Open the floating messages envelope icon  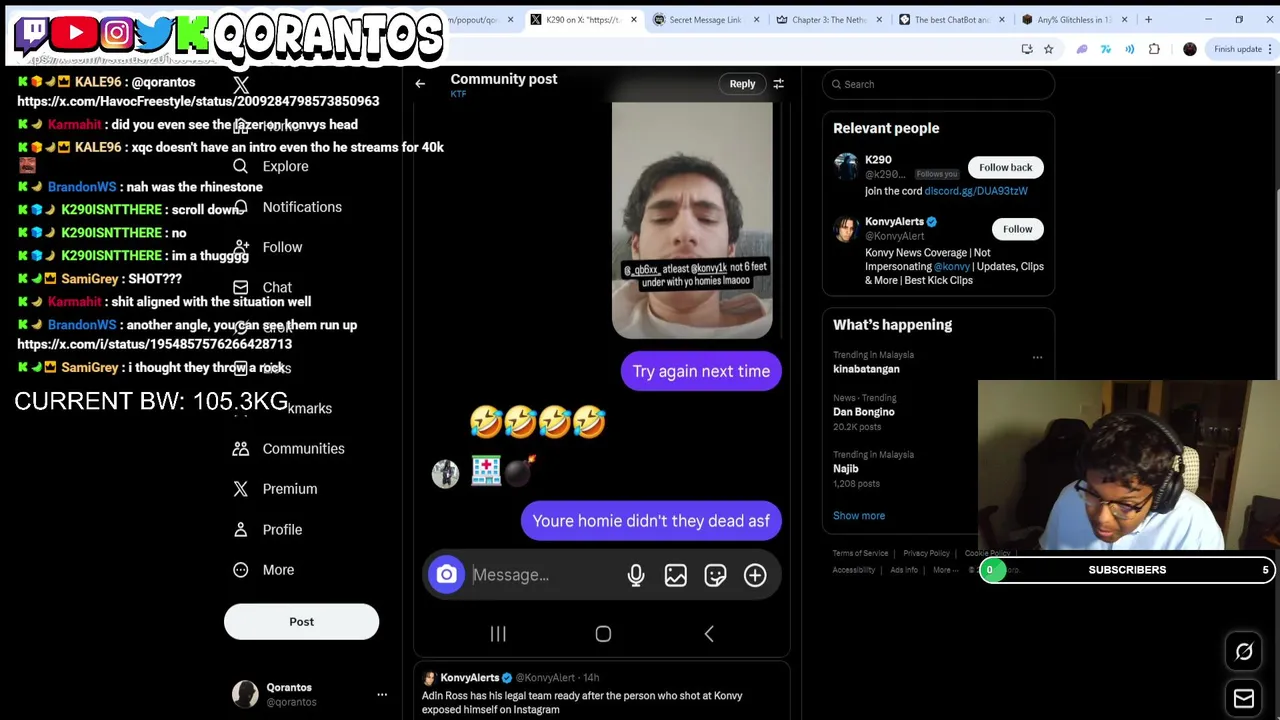point(1244,699)
